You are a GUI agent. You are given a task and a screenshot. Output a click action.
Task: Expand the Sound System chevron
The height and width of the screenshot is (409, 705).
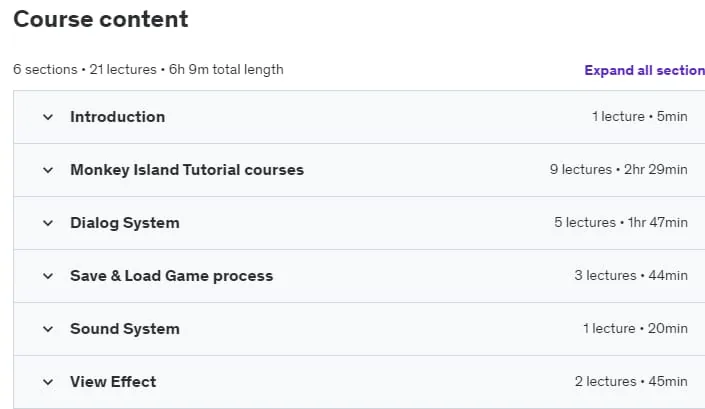tap(48, 329)
